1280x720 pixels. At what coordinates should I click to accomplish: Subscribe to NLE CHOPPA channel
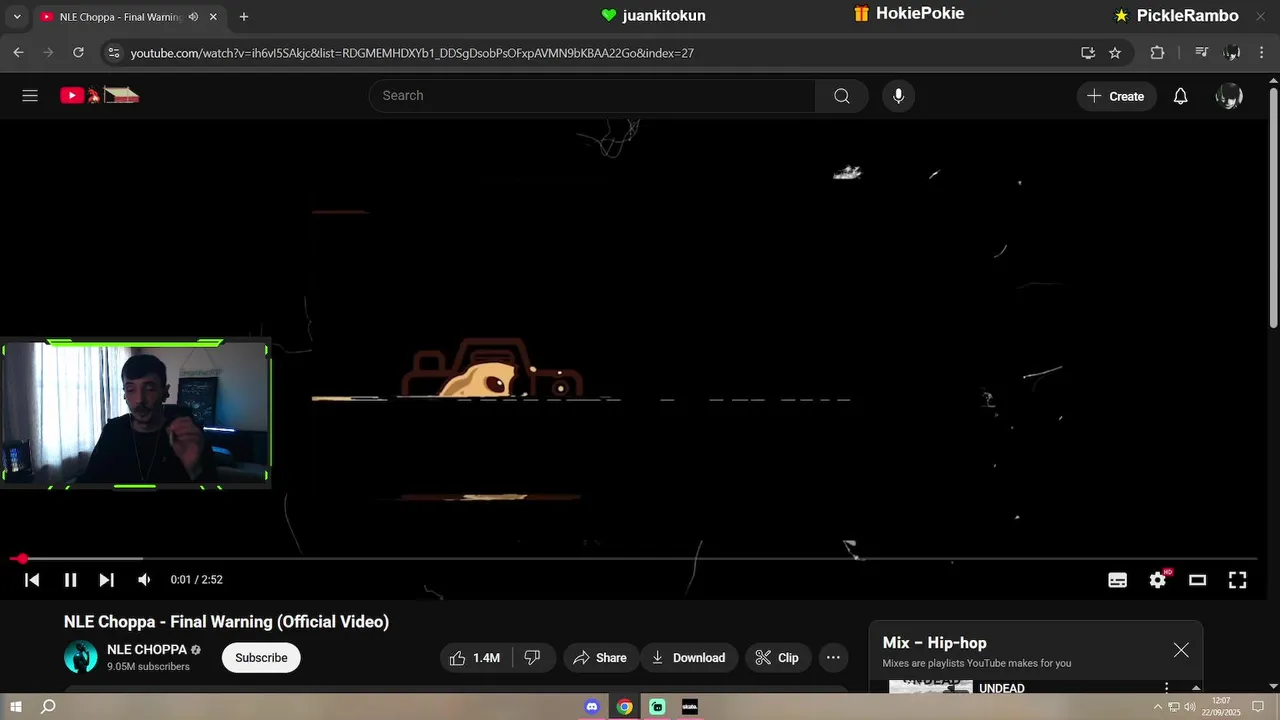[x=261, y=658]
